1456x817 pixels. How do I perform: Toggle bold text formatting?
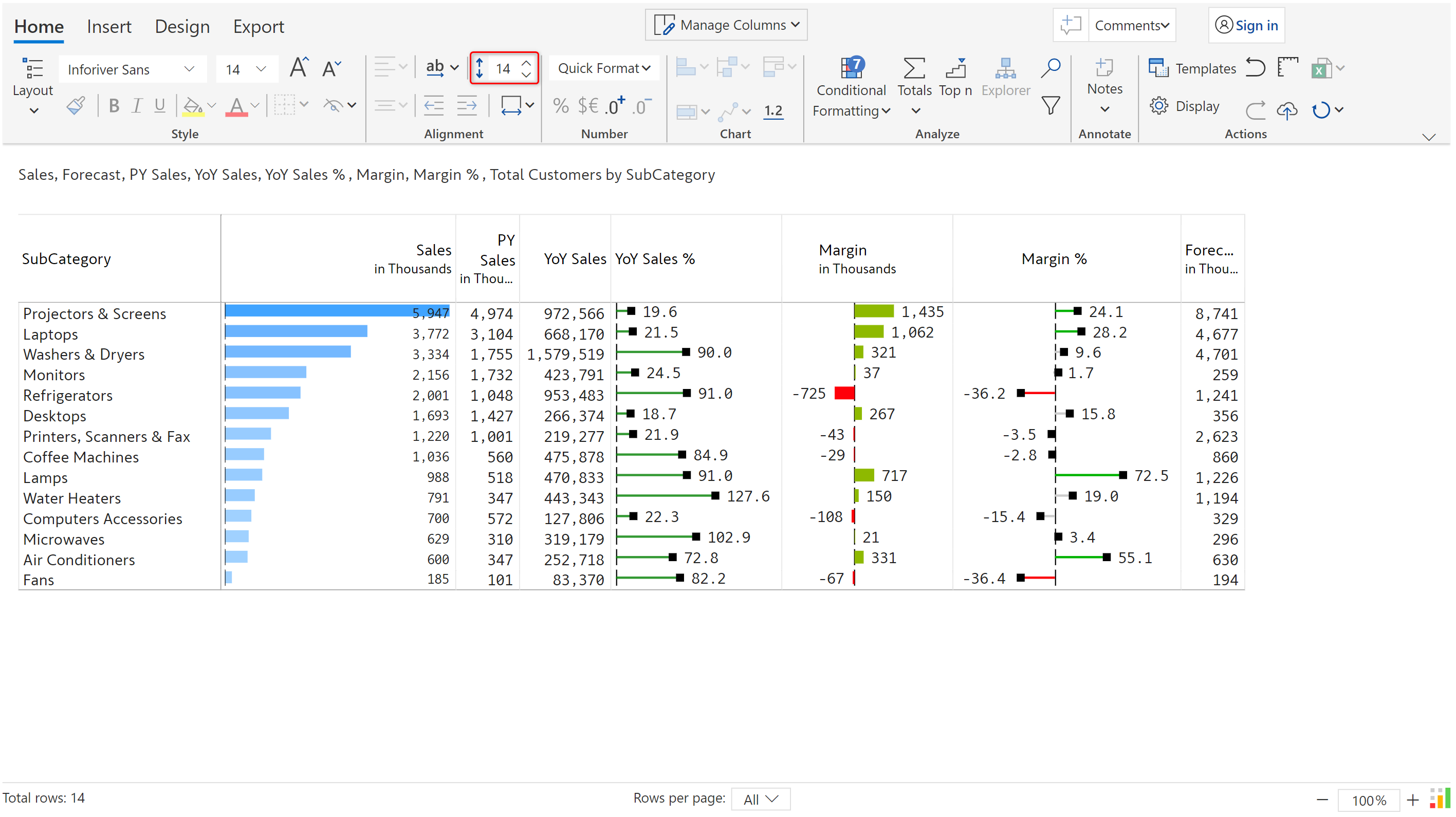click(x=114, y=106)
